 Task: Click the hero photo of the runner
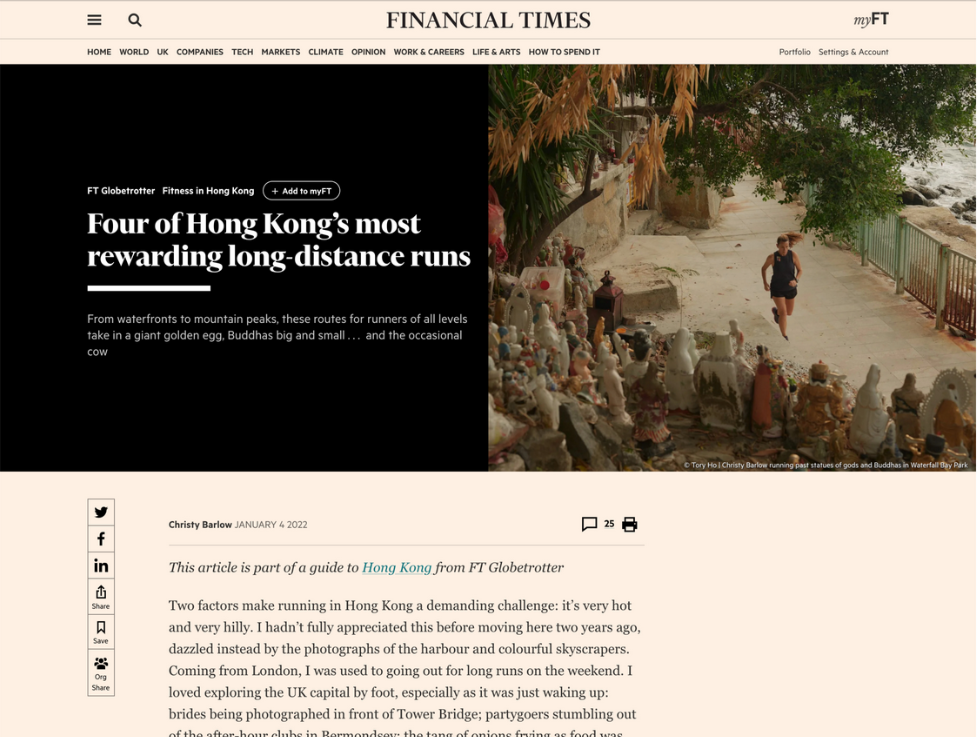tap(732, 268)
